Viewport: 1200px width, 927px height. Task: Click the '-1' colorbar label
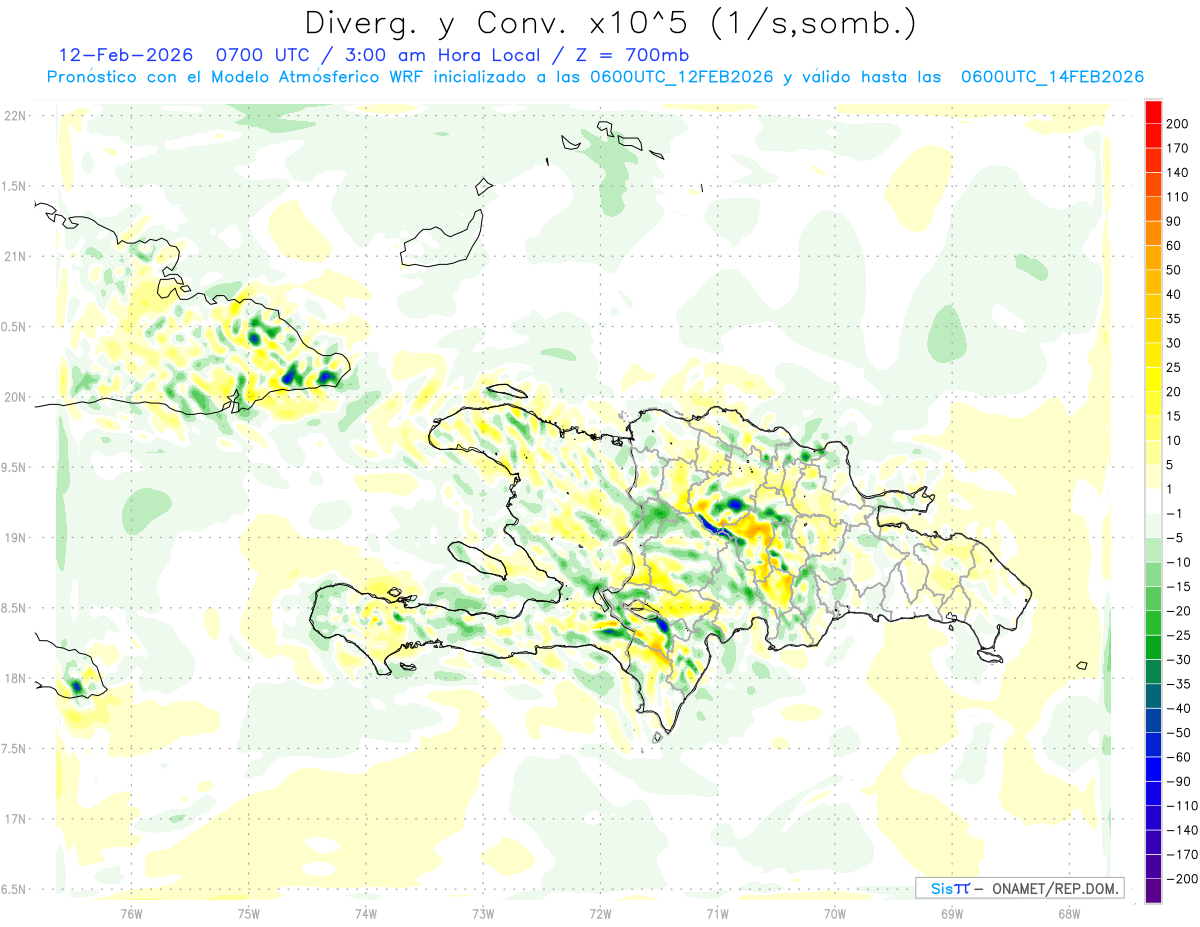(x=1174, y=513)
